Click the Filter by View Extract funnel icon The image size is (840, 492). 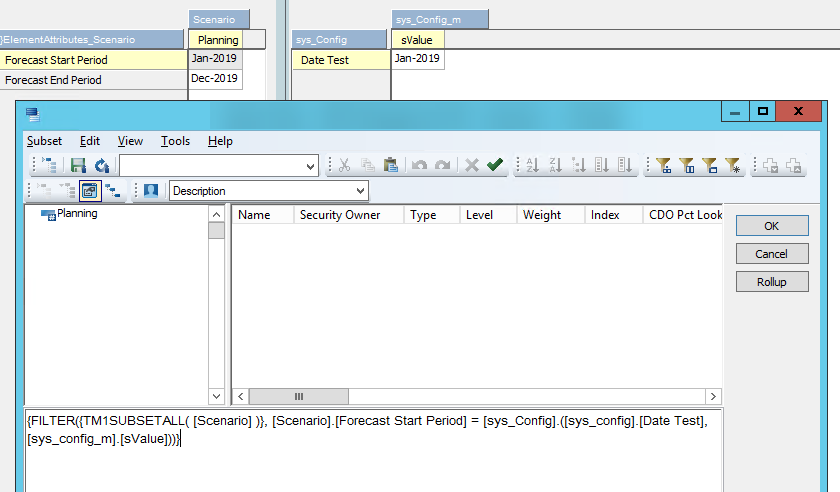(x=709, y=165)
